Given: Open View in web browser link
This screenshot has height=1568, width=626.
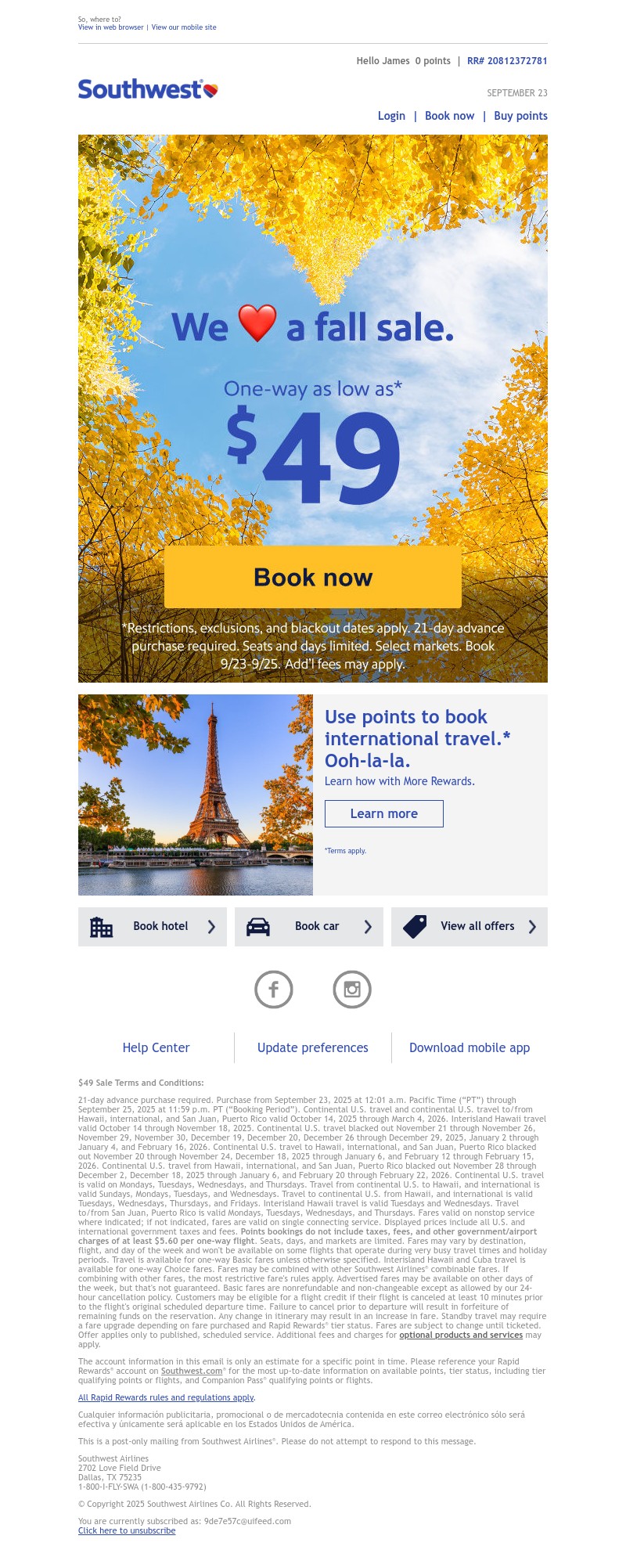Looking at the screenshot, I should [110, 27].
